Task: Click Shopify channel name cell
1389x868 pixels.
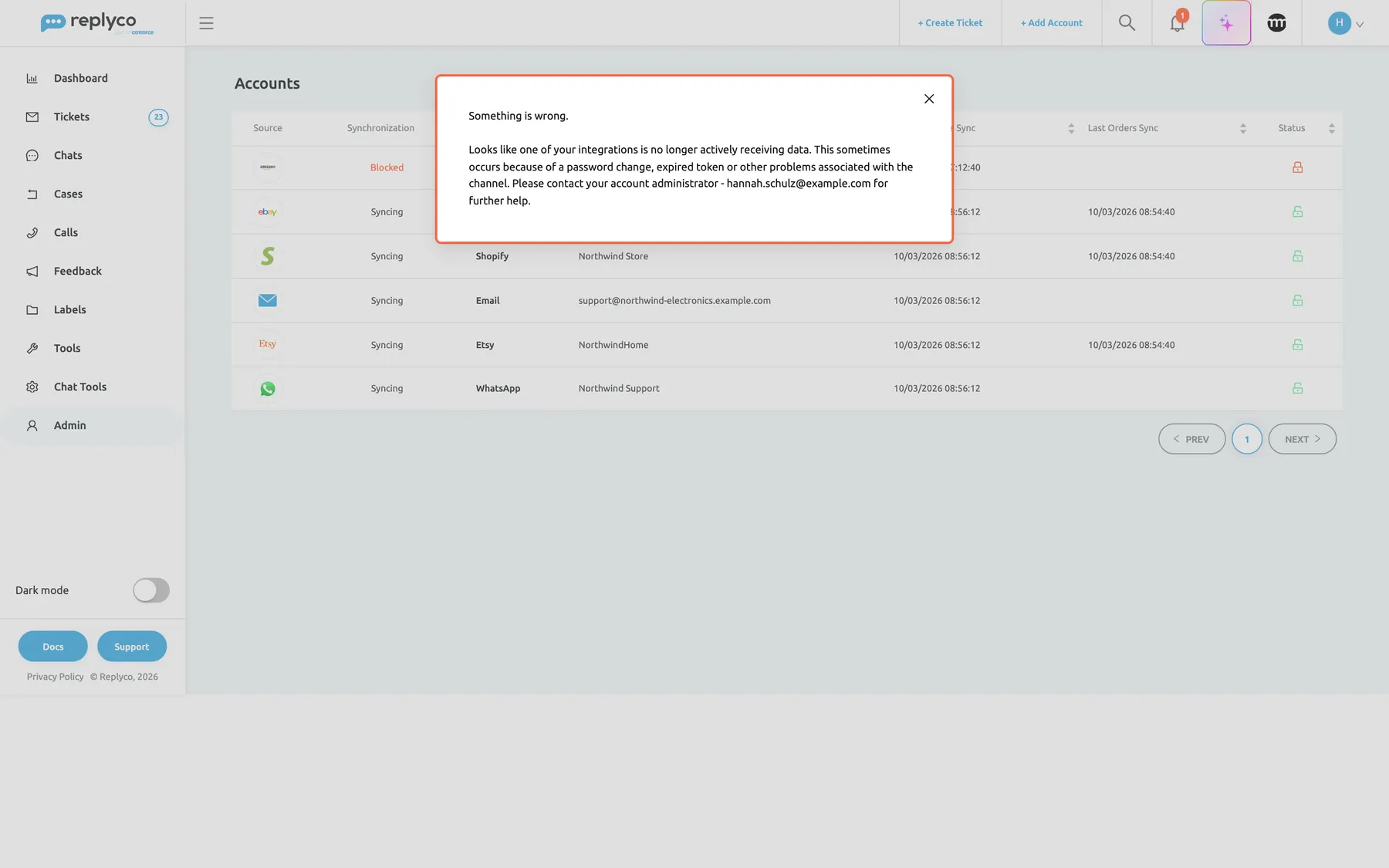Action: click(x=492, y=256)
